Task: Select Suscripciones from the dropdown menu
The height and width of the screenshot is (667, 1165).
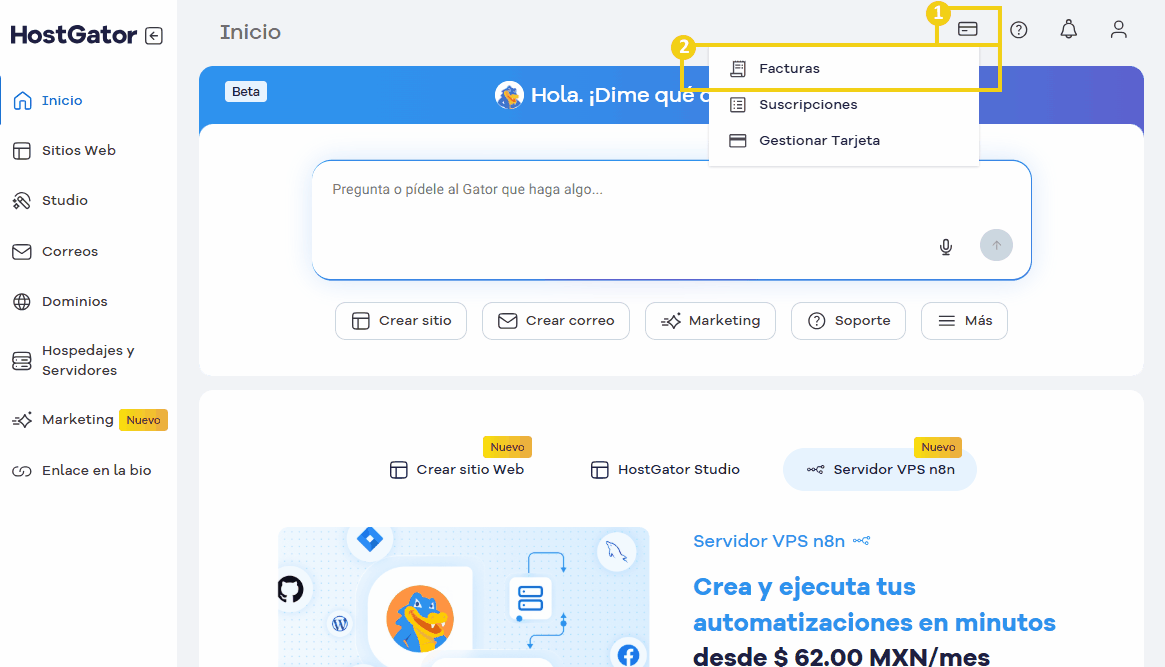Action: [807, 105]
